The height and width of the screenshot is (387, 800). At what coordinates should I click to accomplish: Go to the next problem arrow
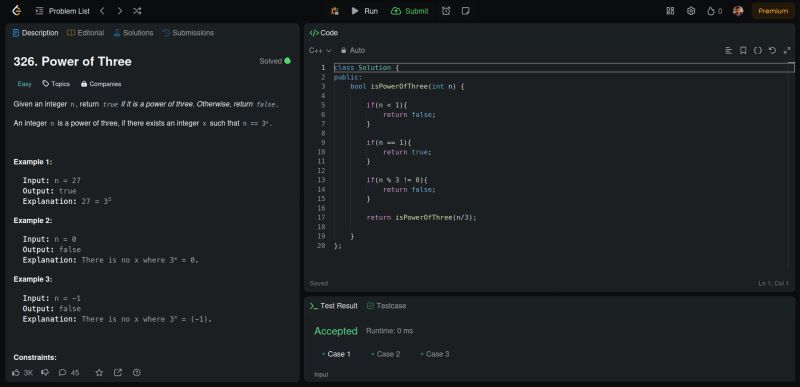click(x=119, y=11)
